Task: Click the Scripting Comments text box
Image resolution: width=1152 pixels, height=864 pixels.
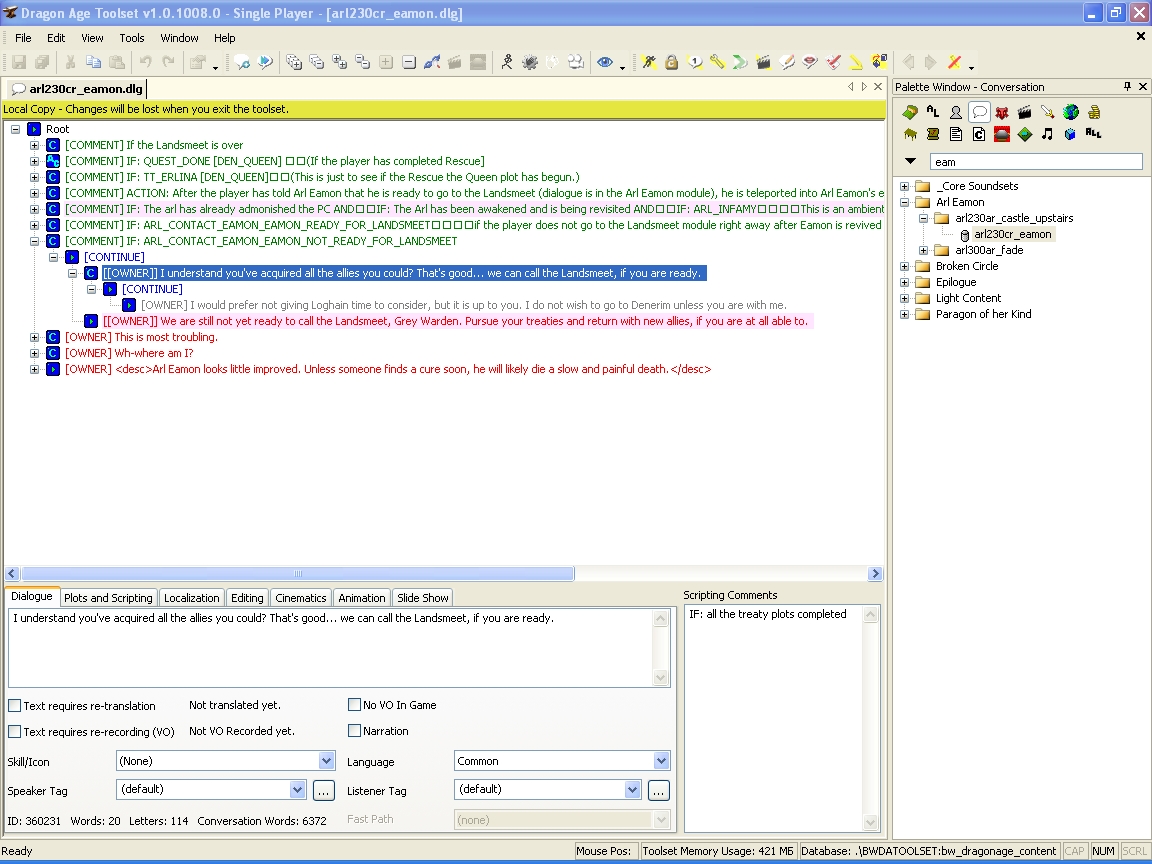Action: 774,717
